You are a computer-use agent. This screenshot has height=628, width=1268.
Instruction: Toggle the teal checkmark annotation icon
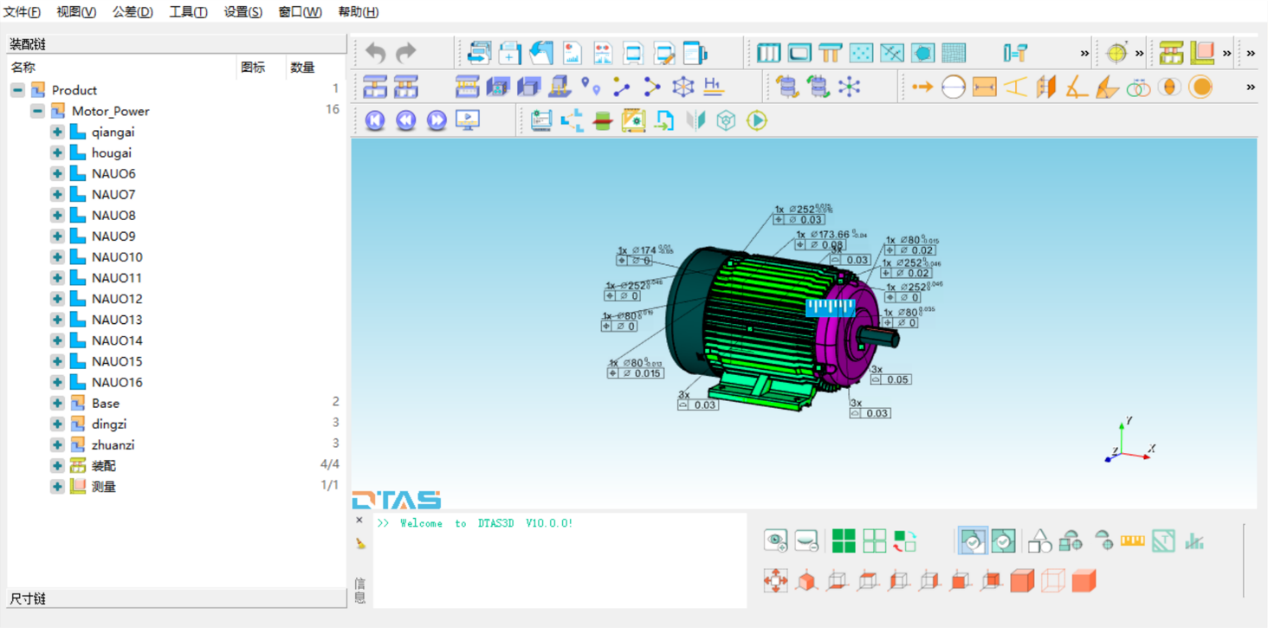(1003, 541)
